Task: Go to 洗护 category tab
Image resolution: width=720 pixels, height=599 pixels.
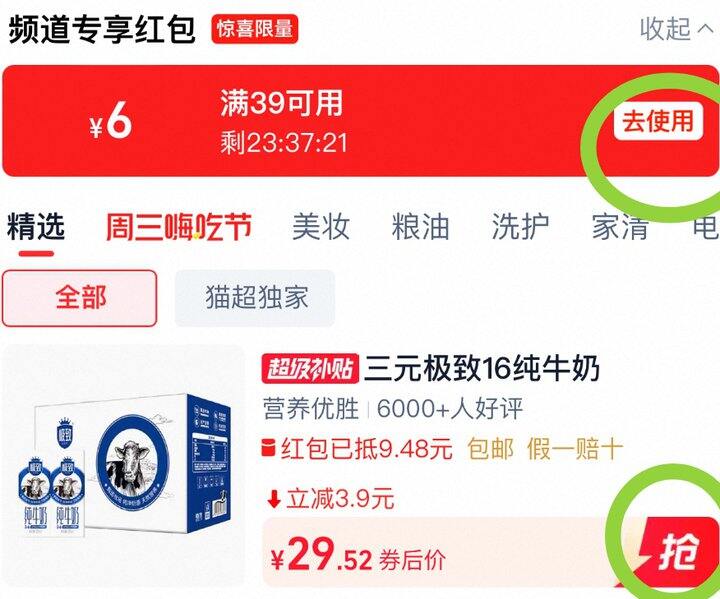Action: click(x=520, y=226)
